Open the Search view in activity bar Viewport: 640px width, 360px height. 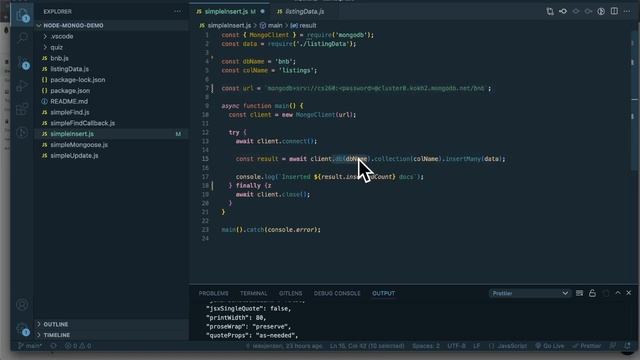pos(22,38)
